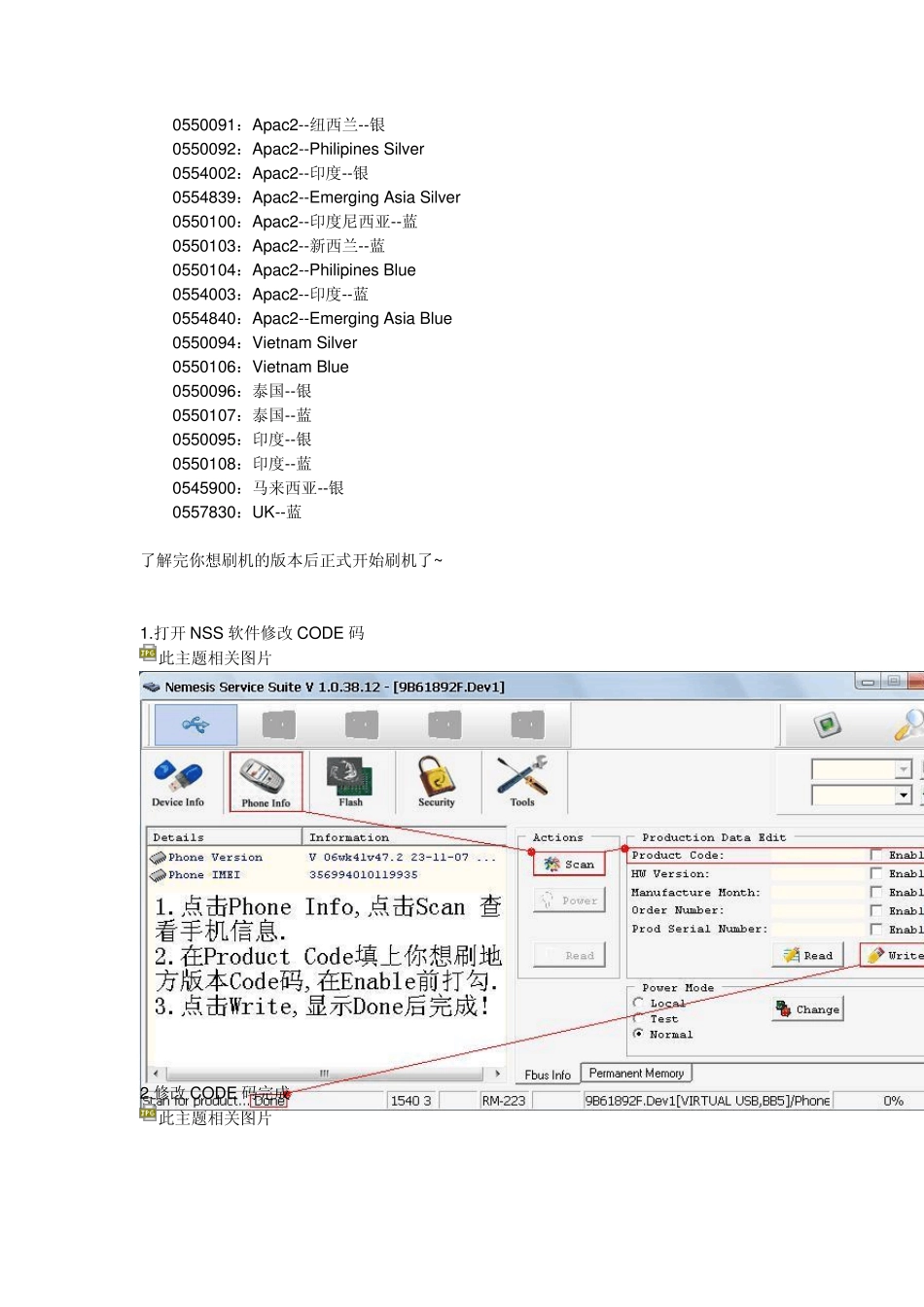This screenshot has width=924, height=1307.
Task: Click the Change power mode button
Action: pyautogui.click(x=807, y=1009)
